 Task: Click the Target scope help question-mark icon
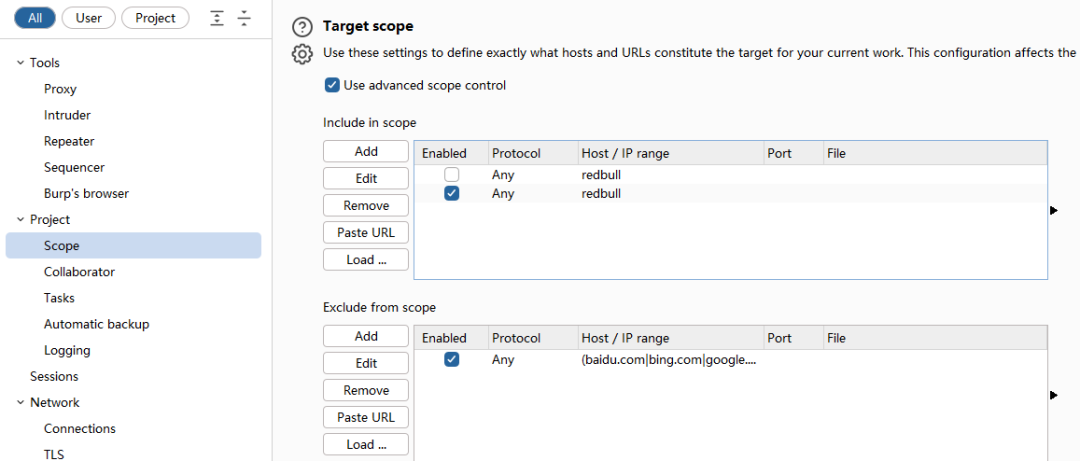(302, 28)
